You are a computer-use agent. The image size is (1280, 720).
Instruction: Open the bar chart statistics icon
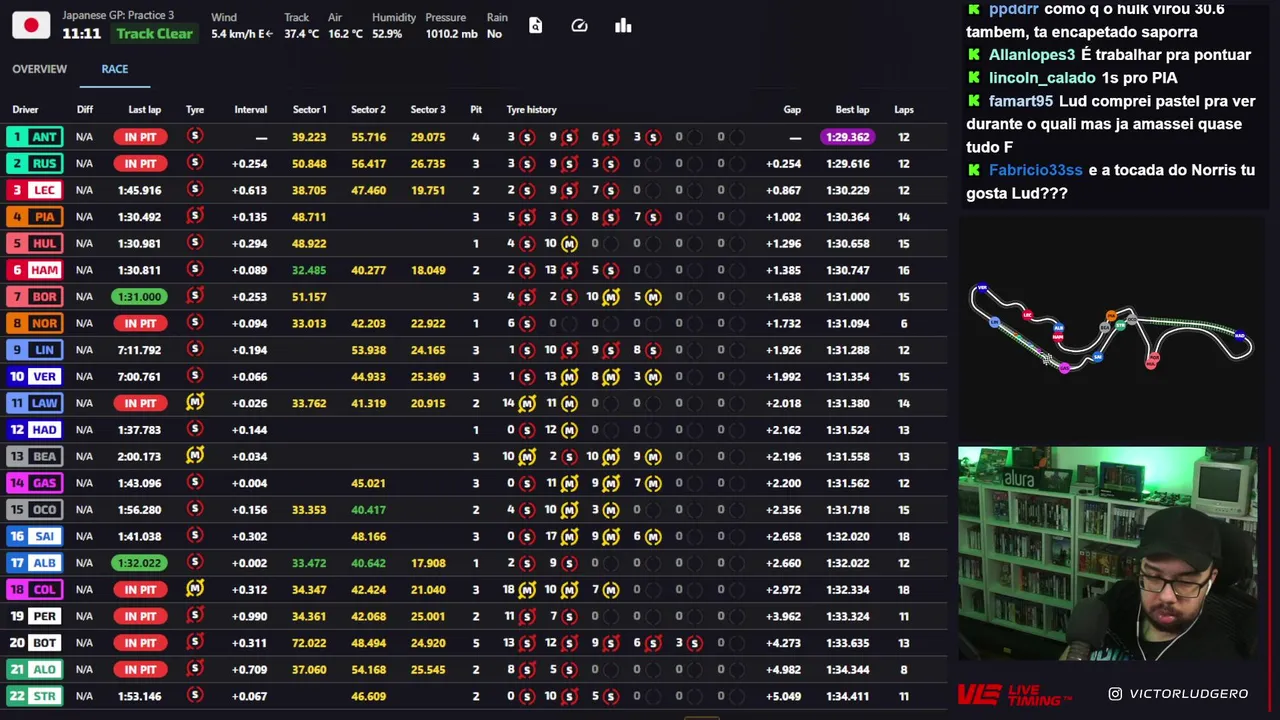click(623, 26)
